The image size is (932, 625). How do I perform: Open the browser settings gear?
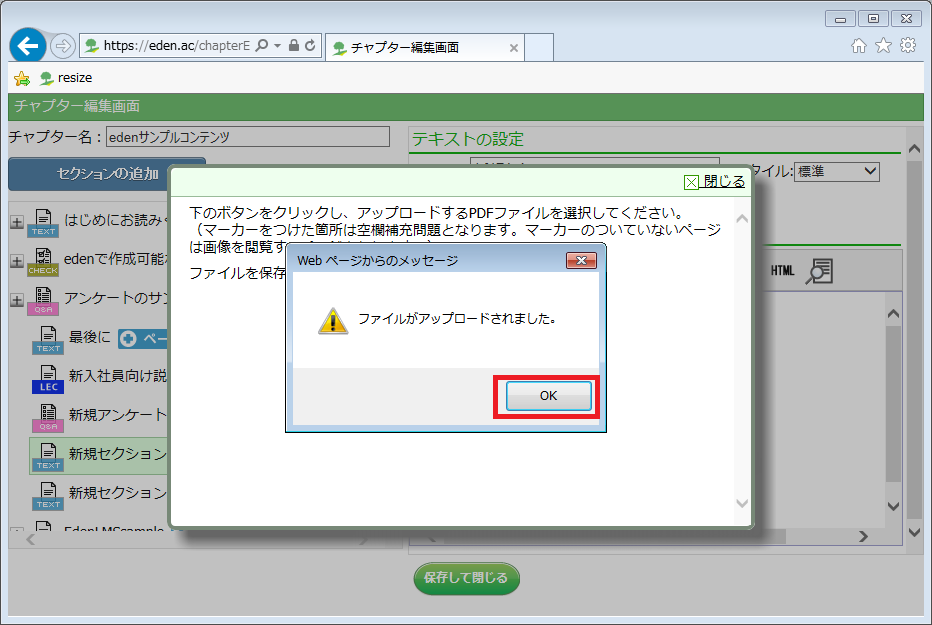(x=908, y=45)
